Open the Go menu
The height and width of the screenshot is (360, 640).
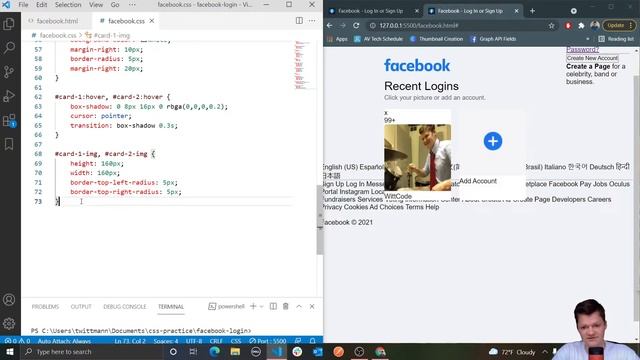115,5
